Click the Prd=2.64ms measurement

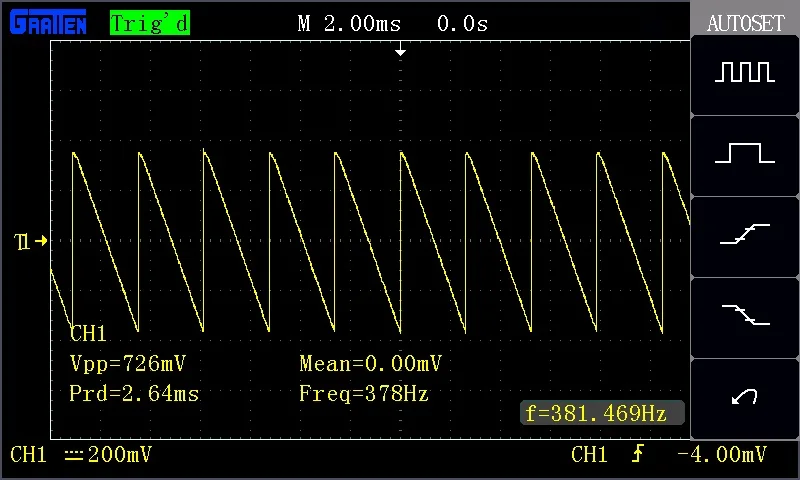coord(134,393)
